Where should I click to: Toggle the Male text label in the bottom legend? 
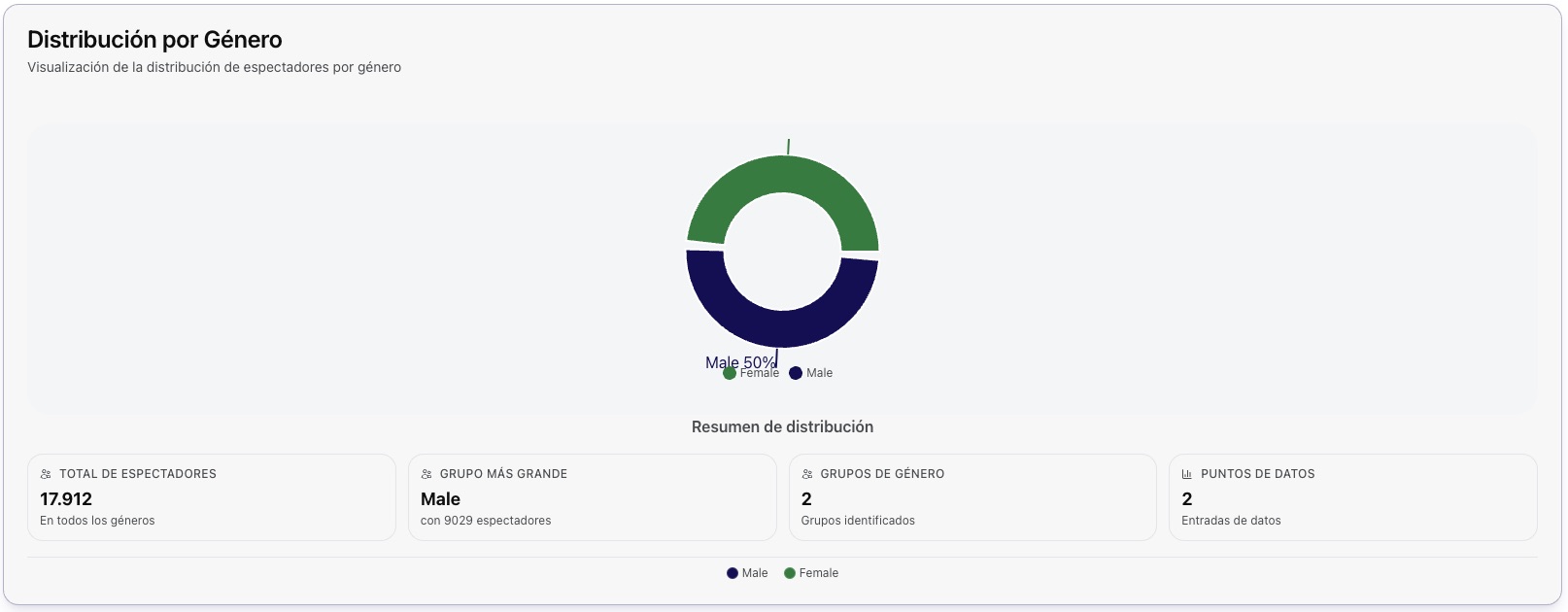[x=755, y=573]
